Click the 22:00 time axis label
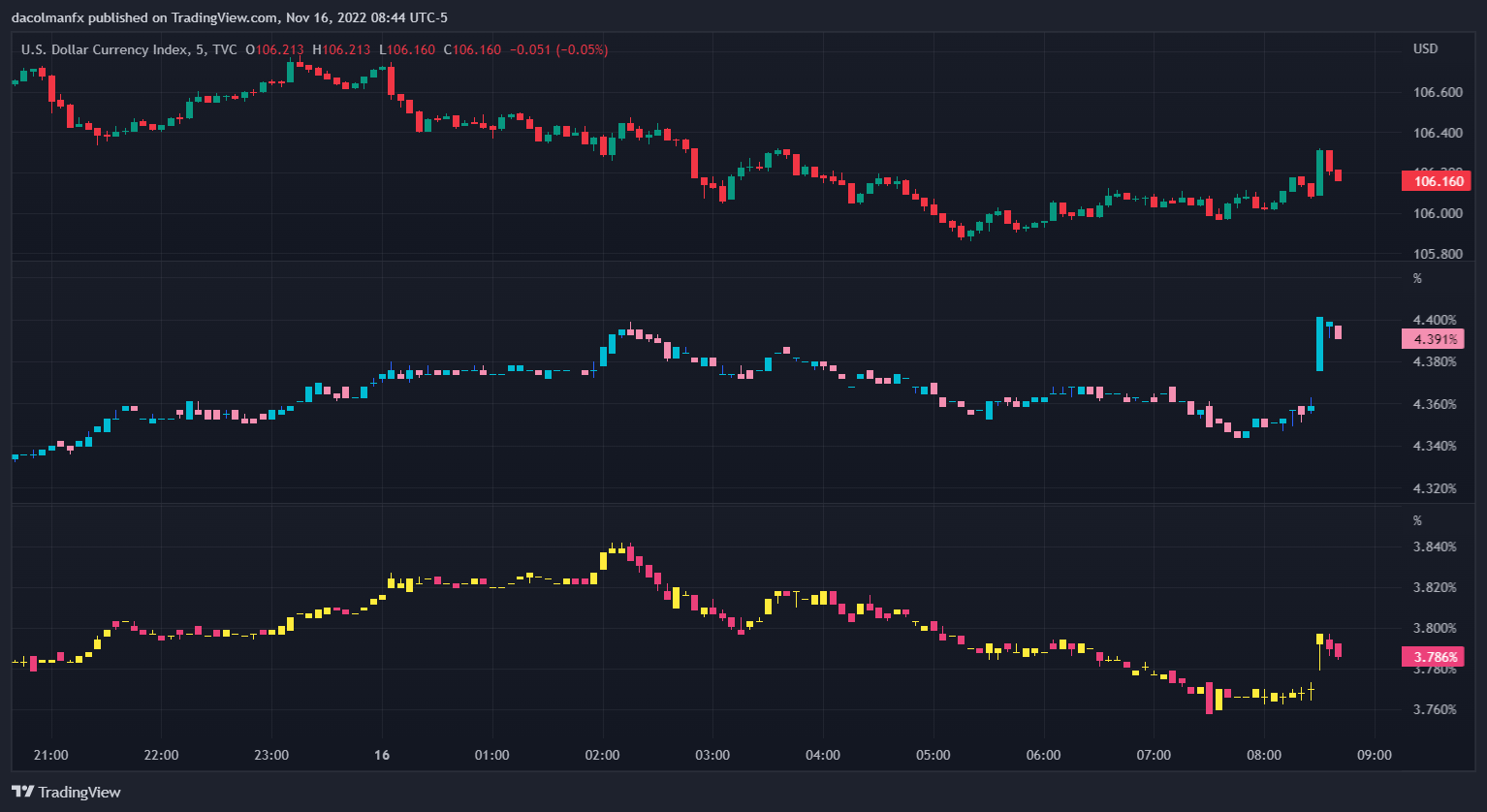 tap(161, 755)
